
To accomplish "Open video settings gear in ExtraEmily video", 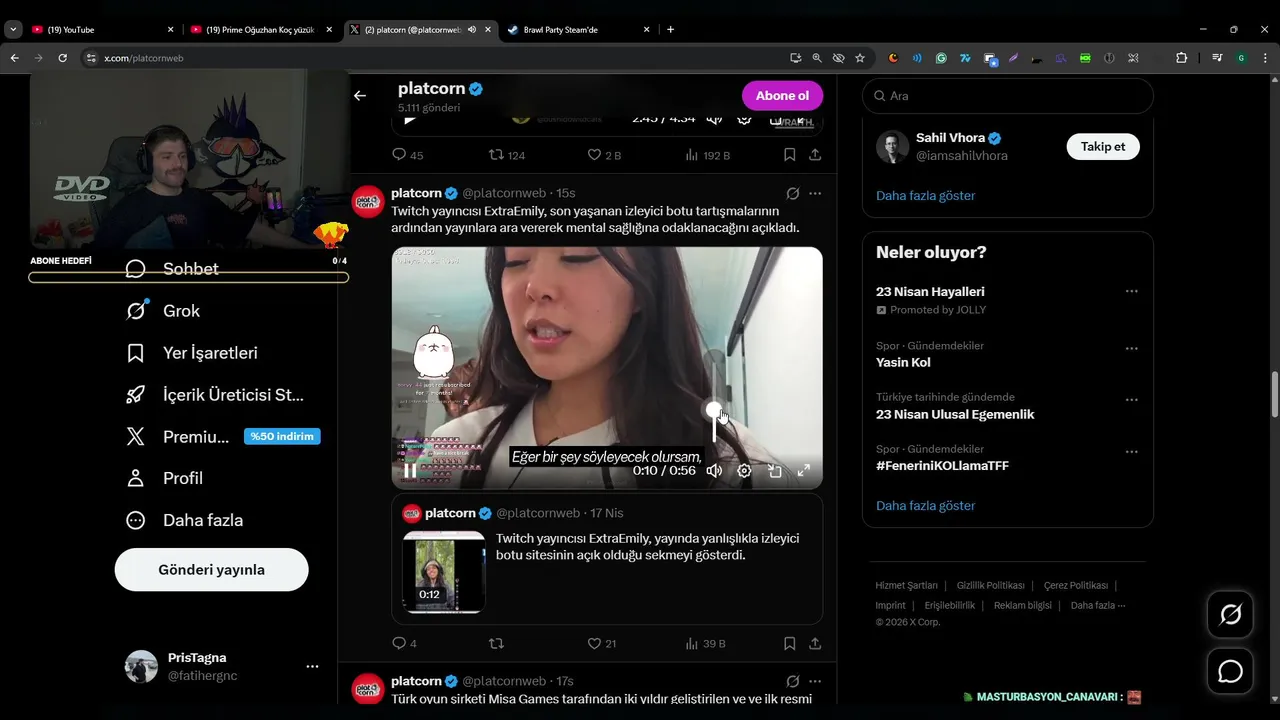I will (x=744, y=471).
